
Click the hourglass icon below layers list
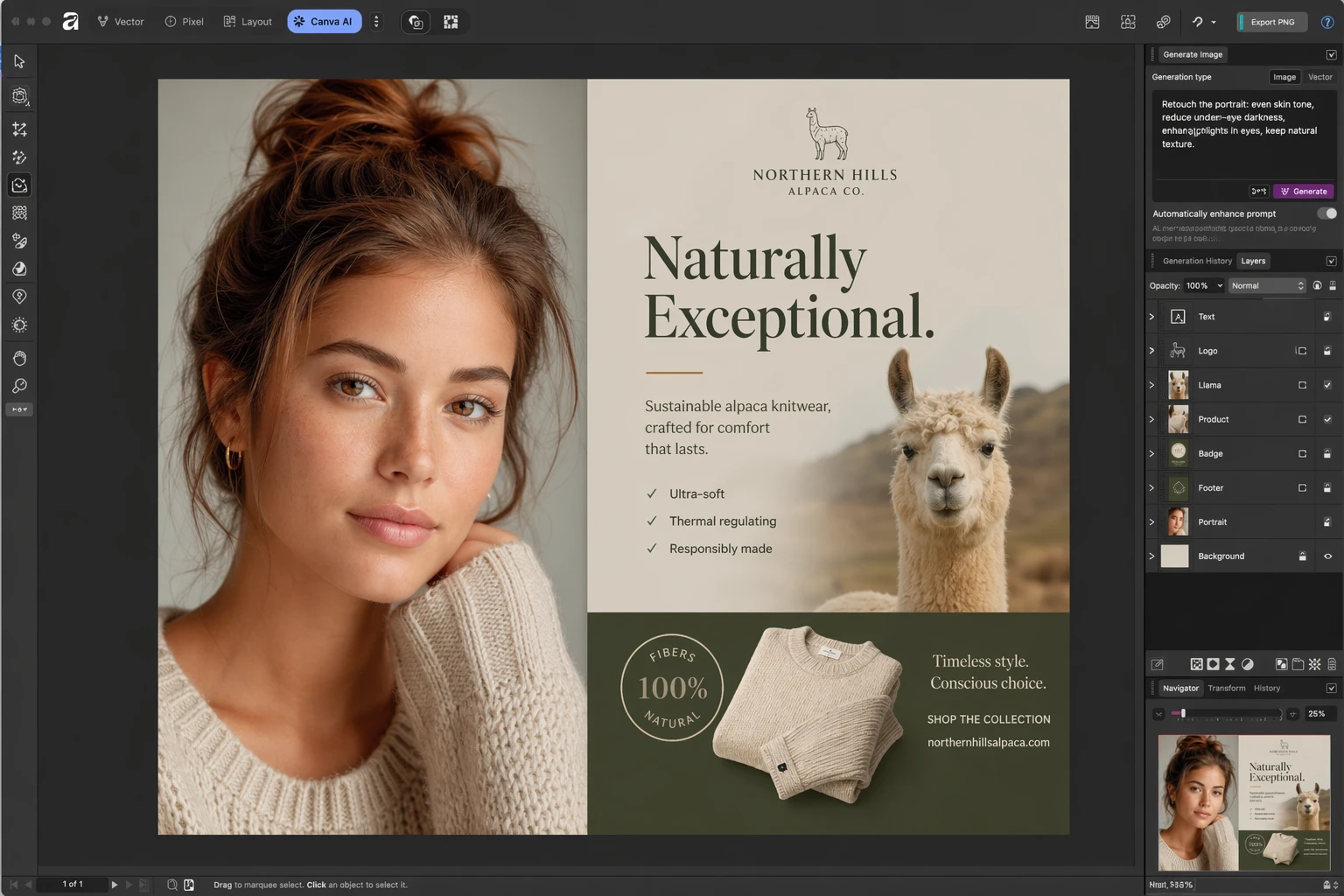1229,664
